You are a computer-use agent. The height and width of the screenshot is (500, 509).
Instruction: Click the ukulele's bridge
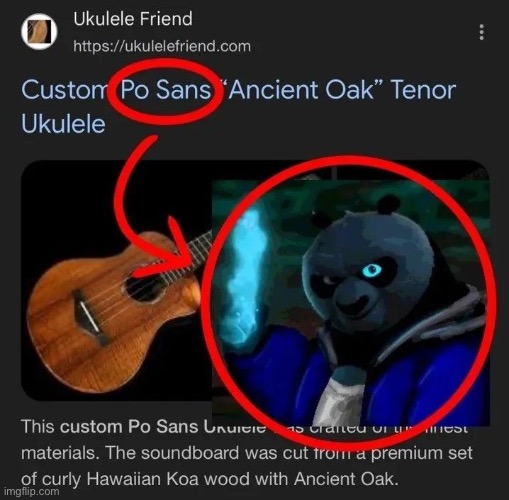tap(89, 317)
